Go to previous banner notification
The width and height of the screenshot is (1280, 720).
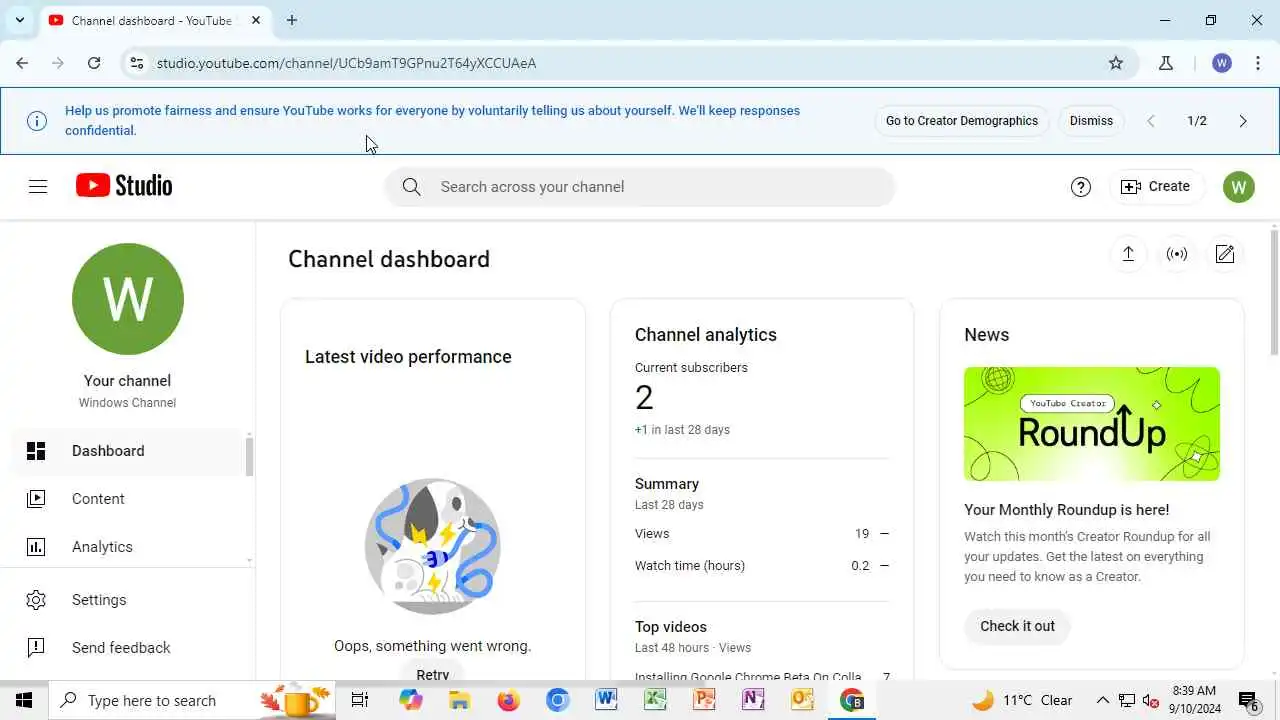(1151, 121)
